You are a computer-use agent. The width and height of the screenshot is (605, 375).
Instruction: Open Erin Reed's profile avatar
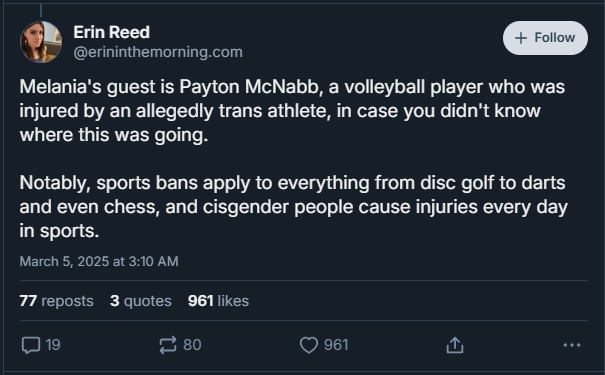point(41,42)
